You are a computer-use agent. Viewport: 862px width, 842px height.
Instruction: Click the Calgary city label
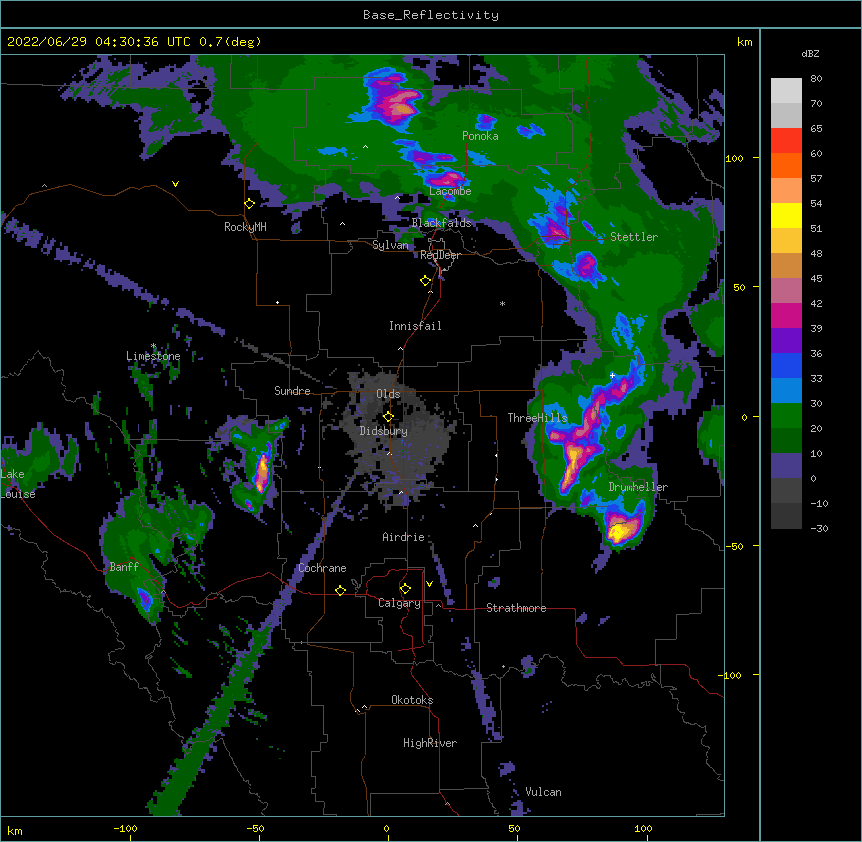[399, 603]
